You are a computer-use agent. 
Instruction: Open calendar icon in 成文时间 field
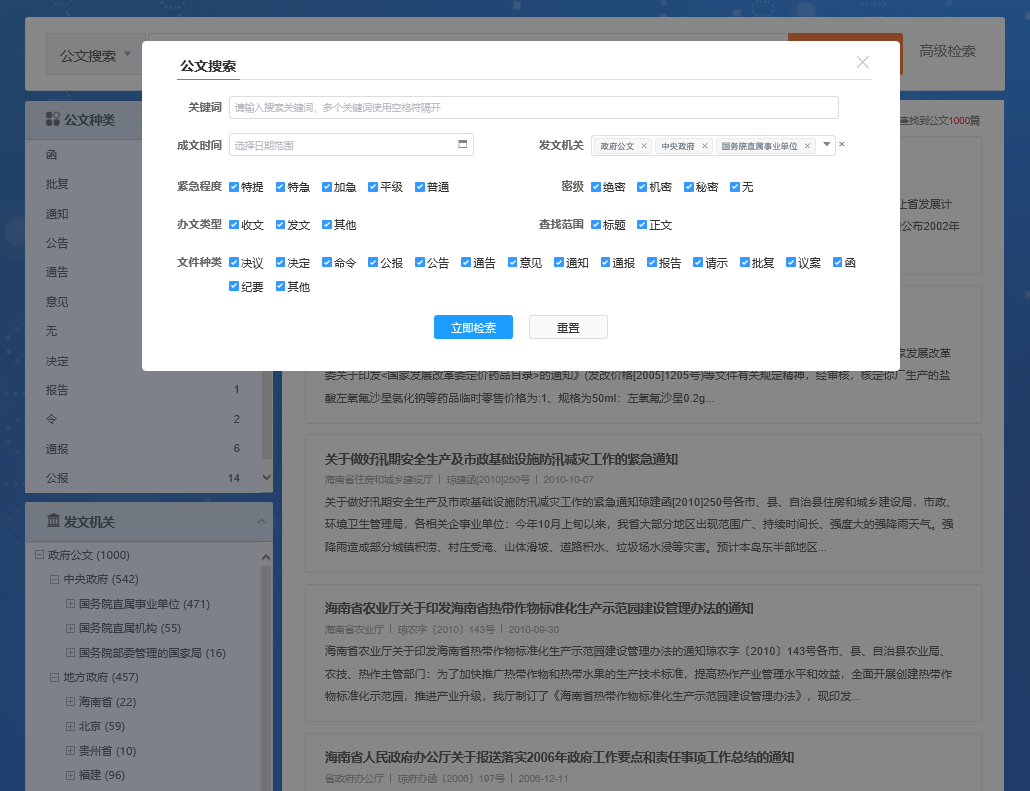pyautogui.click(x=462, y=144)
